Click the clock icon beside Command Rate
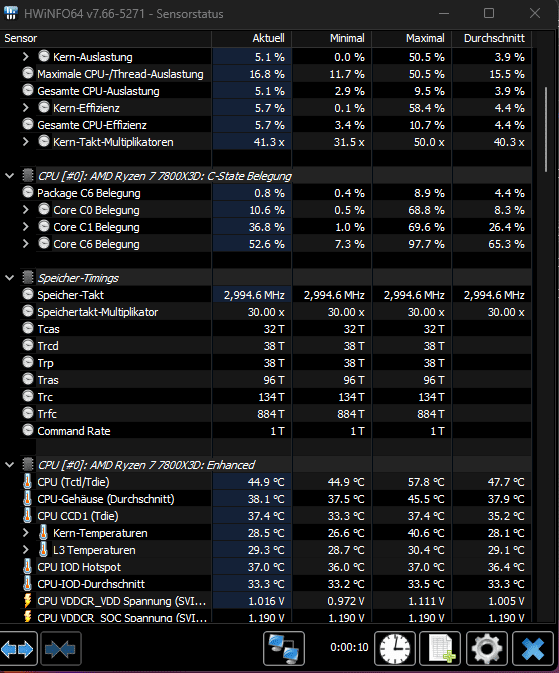Screen dimensions: 559x673 click(28, 430)
